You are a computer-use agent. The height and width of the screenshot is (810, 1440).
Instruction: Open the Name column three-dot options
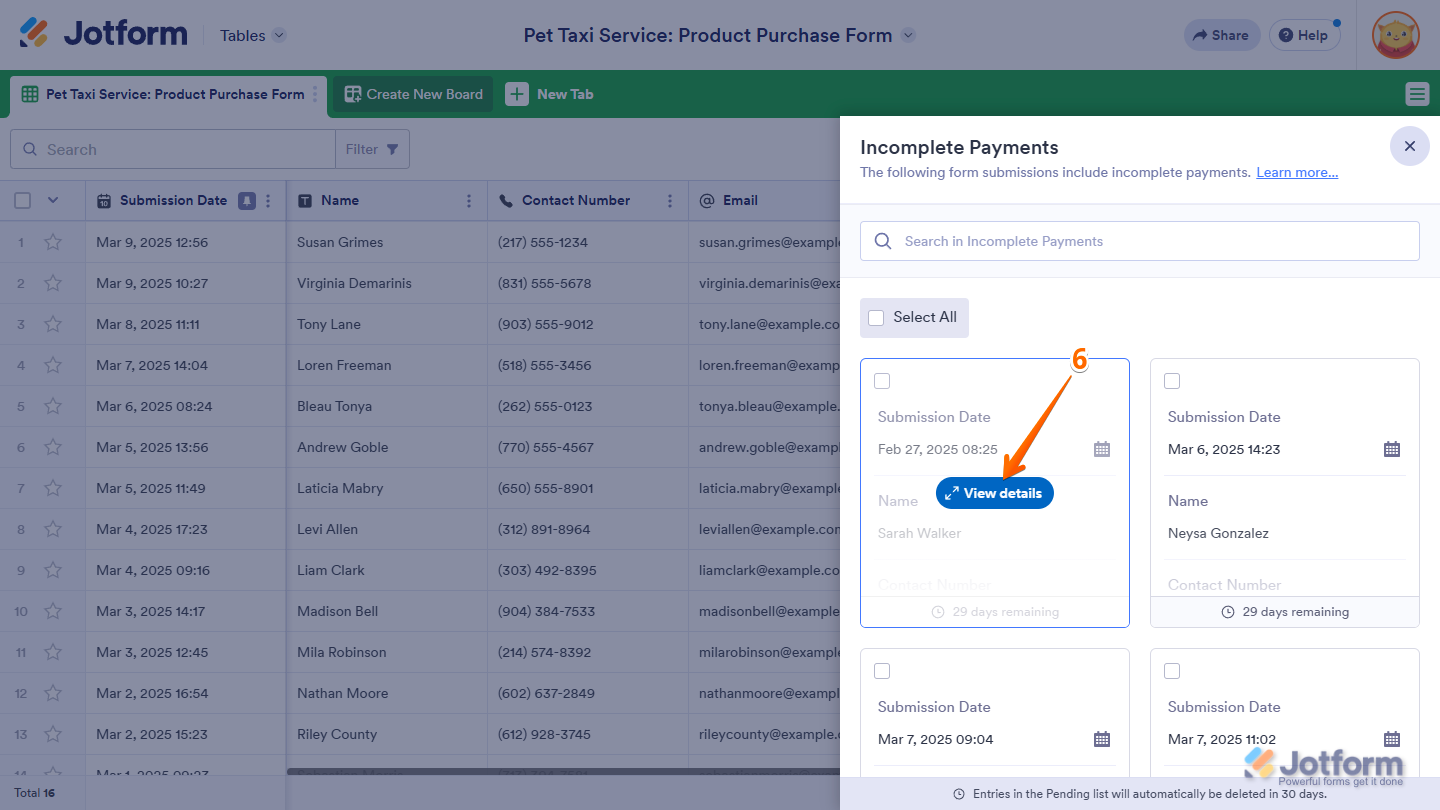(469, 201)
